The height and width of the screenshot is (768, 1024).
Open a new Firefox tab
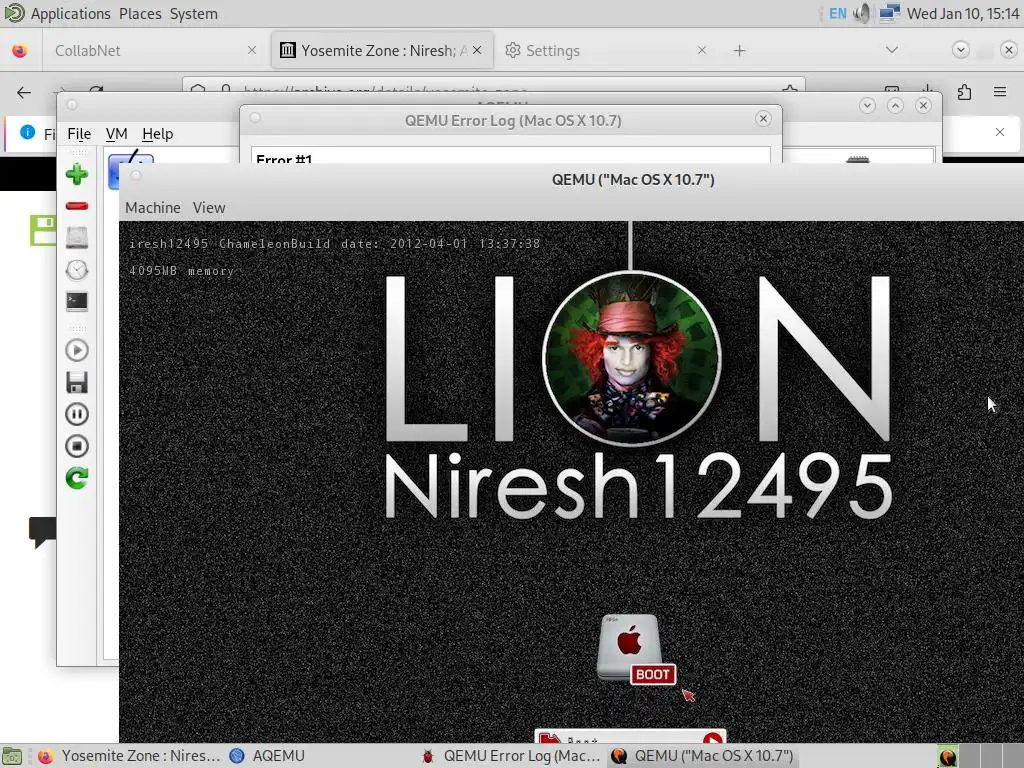point(739,50)
